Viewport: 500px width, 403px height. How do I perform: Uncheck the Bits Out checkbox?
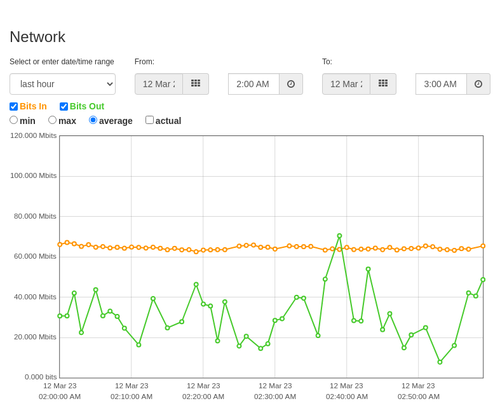coord(64,106)
